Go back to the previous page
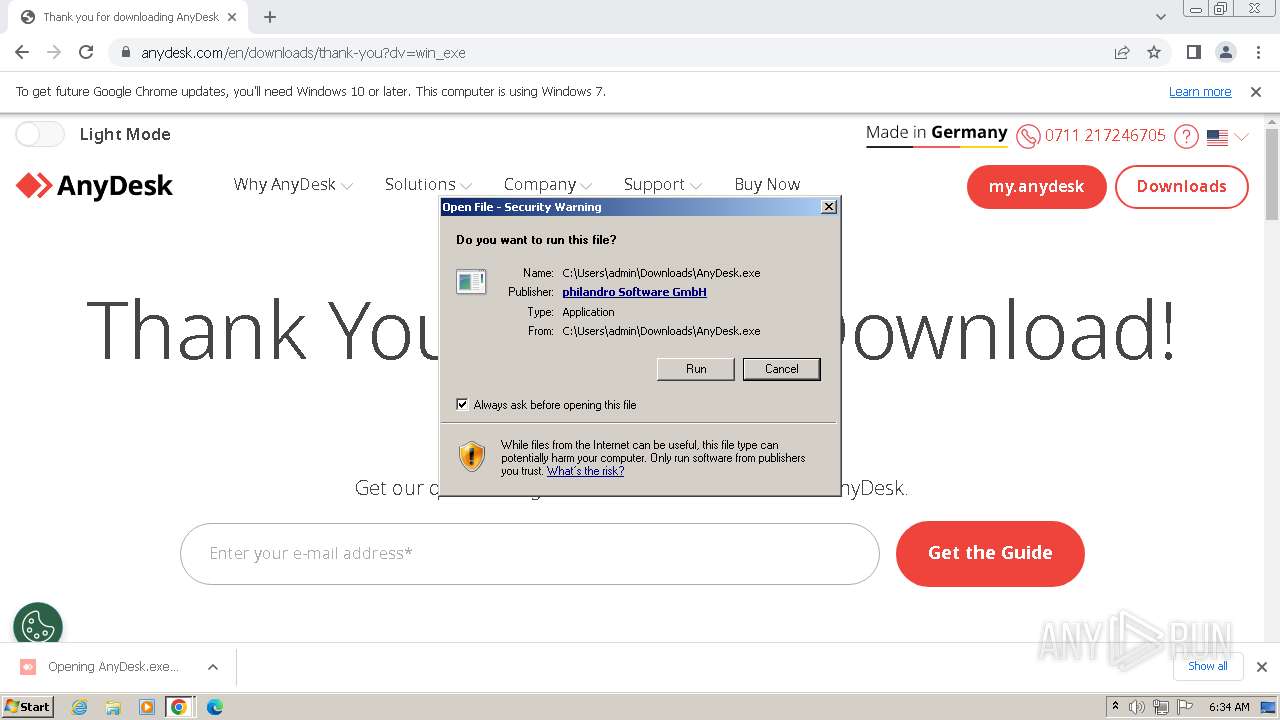This screenshot has height=720, width=1280. click(22, 52)
